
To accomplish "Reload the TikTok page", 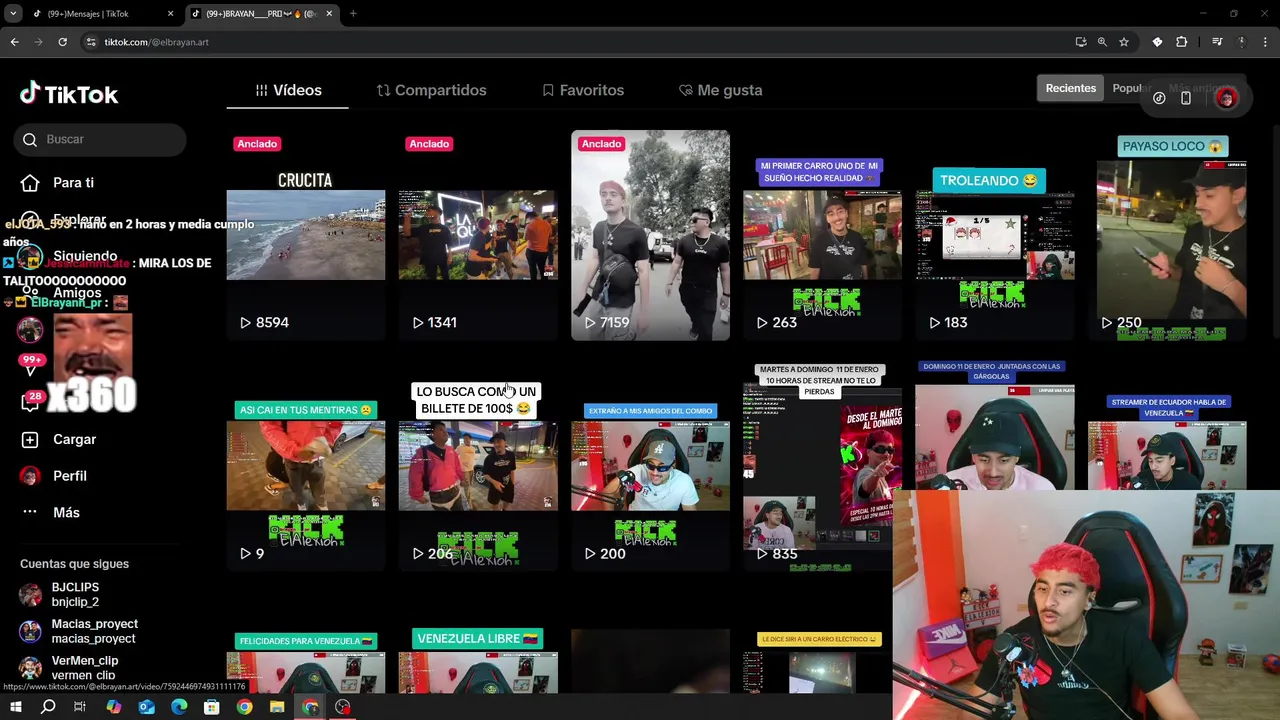I will (62, 42).
